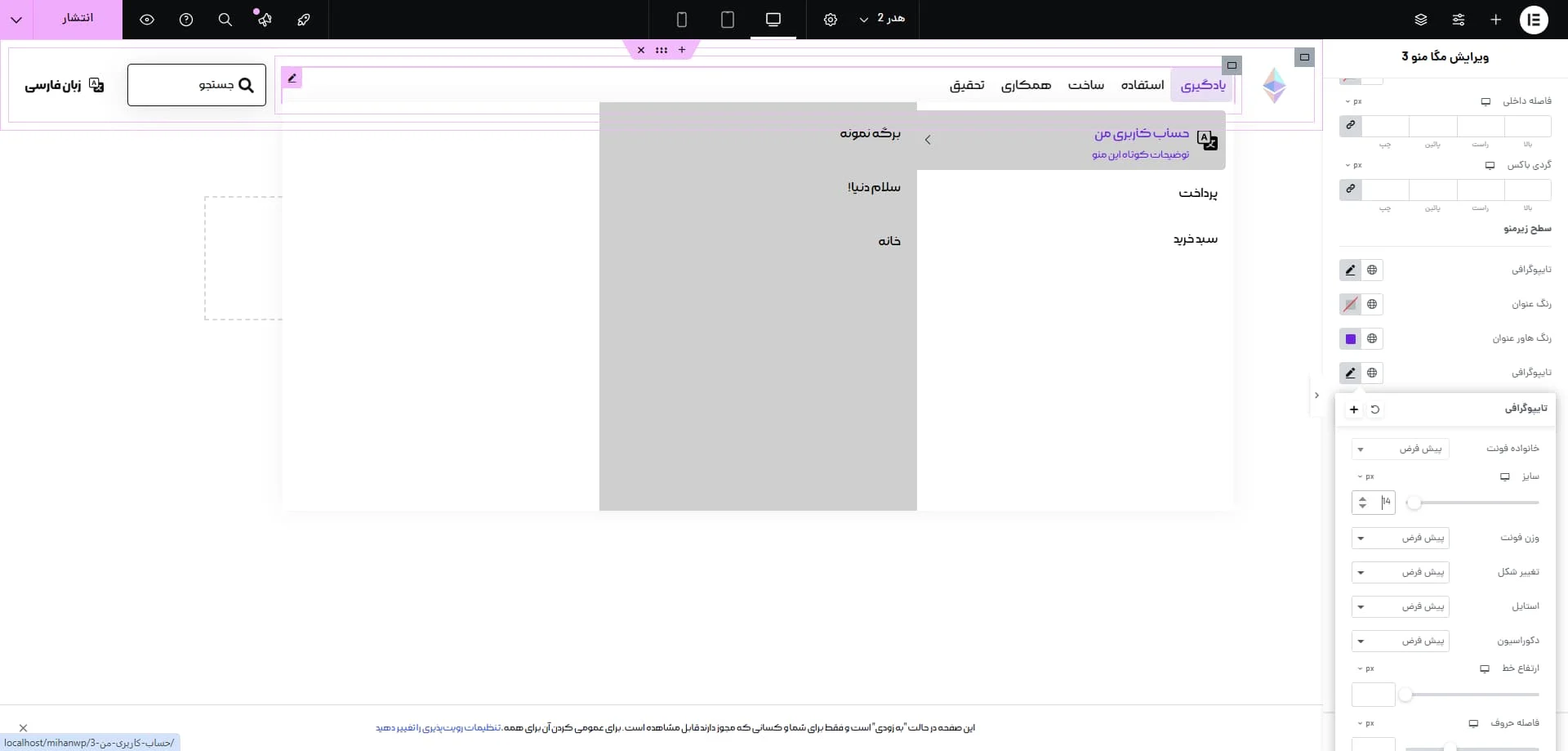1568x751 pixels.
Task: Select the ساخت menu item
Action: coord(1087,85)
